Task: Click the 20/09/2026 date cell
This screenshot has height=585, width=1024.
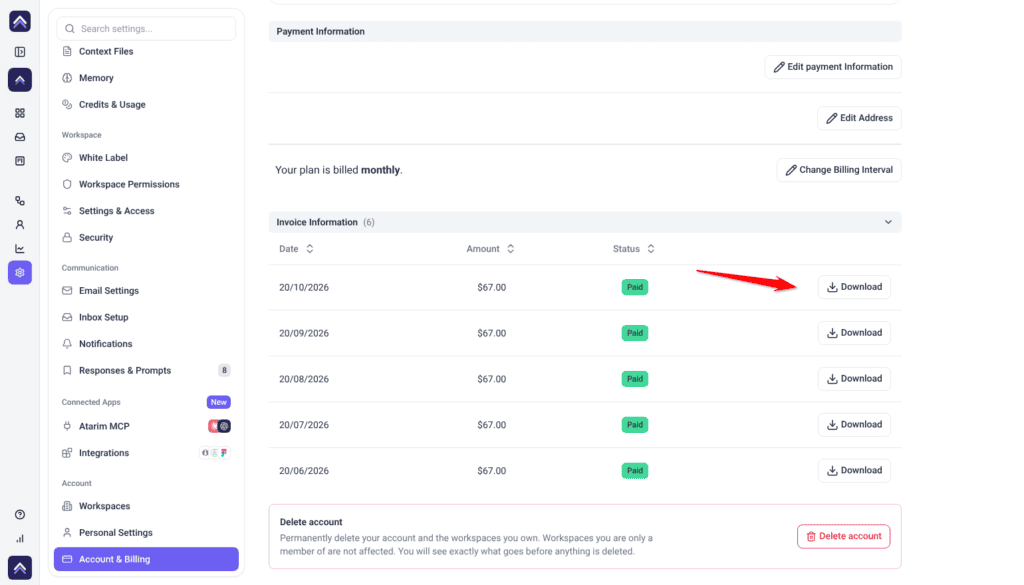Action: [304, 333]
